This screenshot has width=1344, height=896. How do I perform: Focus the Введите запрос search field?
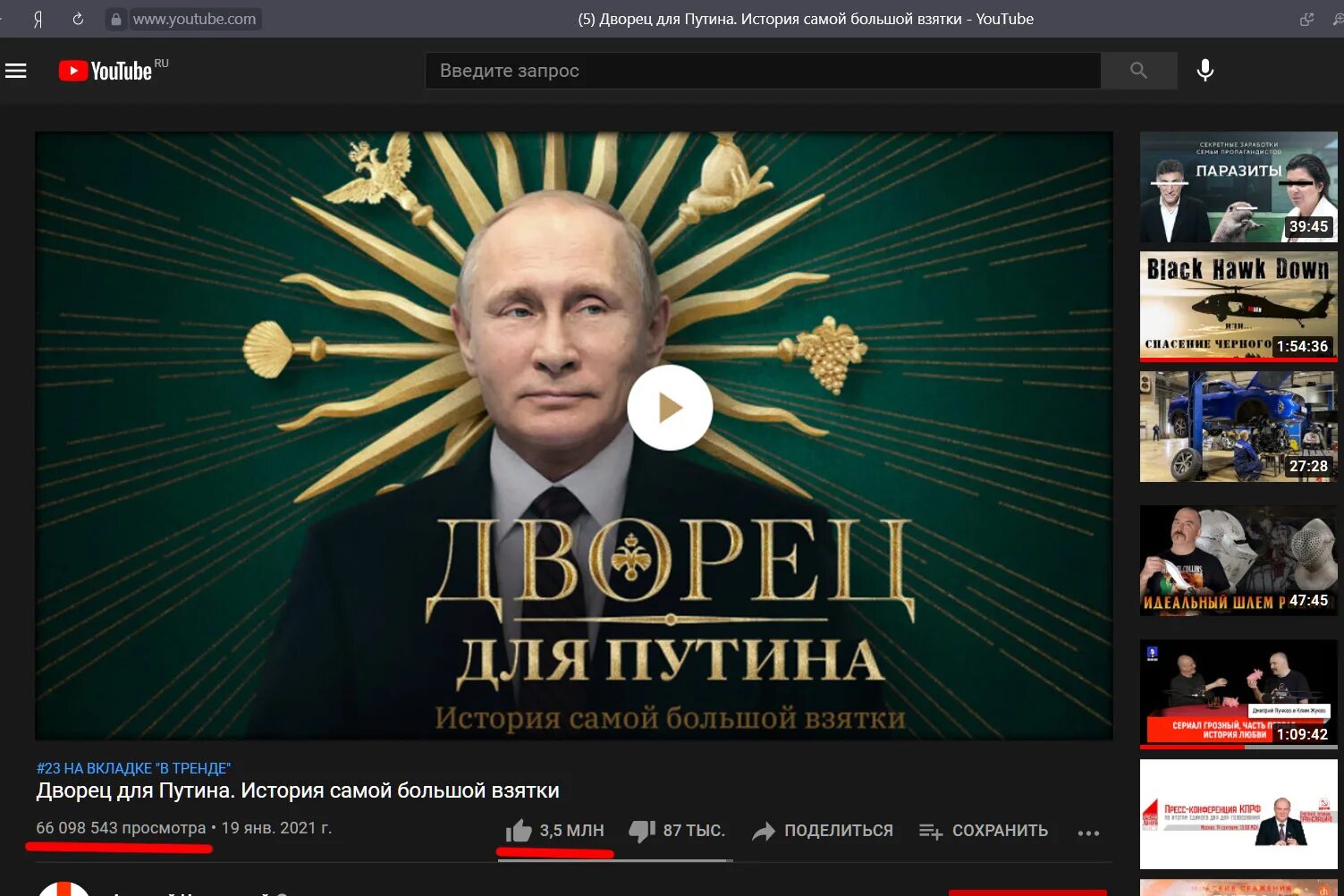(x=763, y=71)
